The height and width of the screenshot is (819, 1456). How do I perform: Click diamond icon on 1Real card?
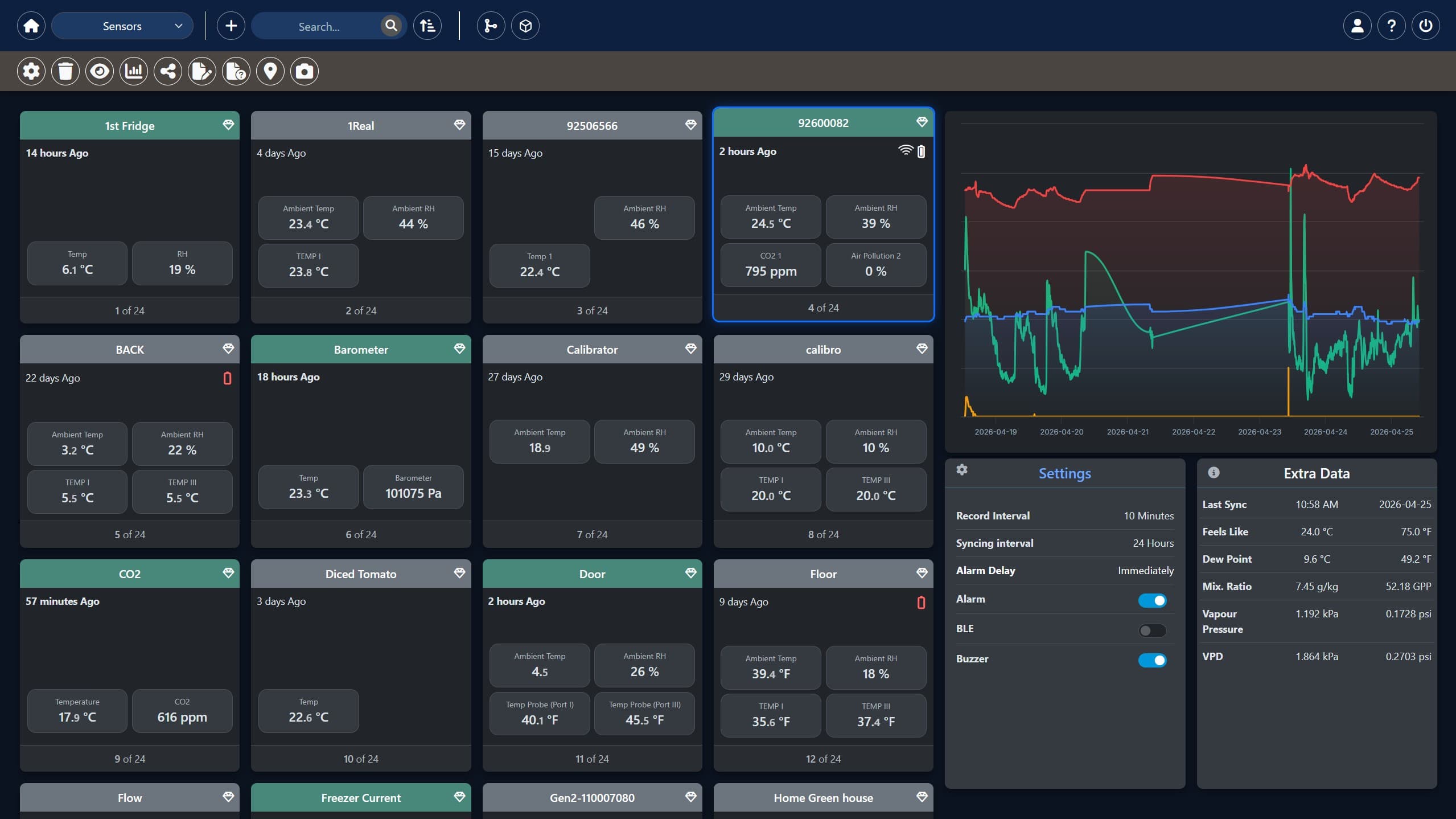[x=459, y=125]
